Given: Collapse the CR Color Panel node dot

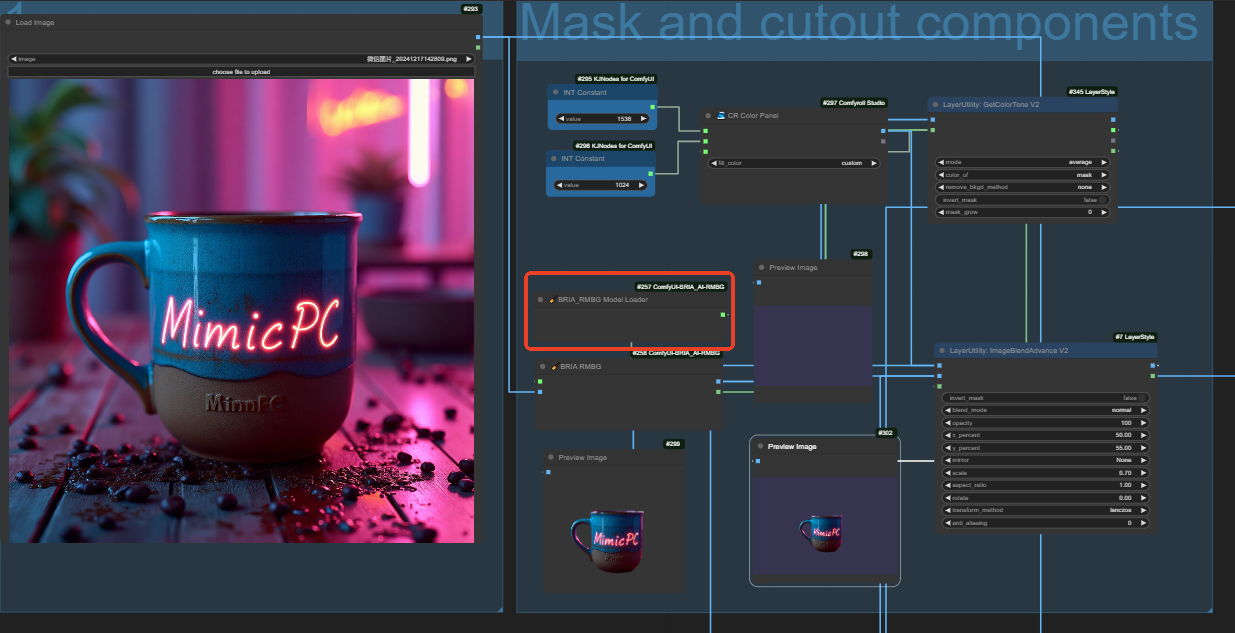Looking at the screenshot, I should pyautogui.click(x=708, y=116).
